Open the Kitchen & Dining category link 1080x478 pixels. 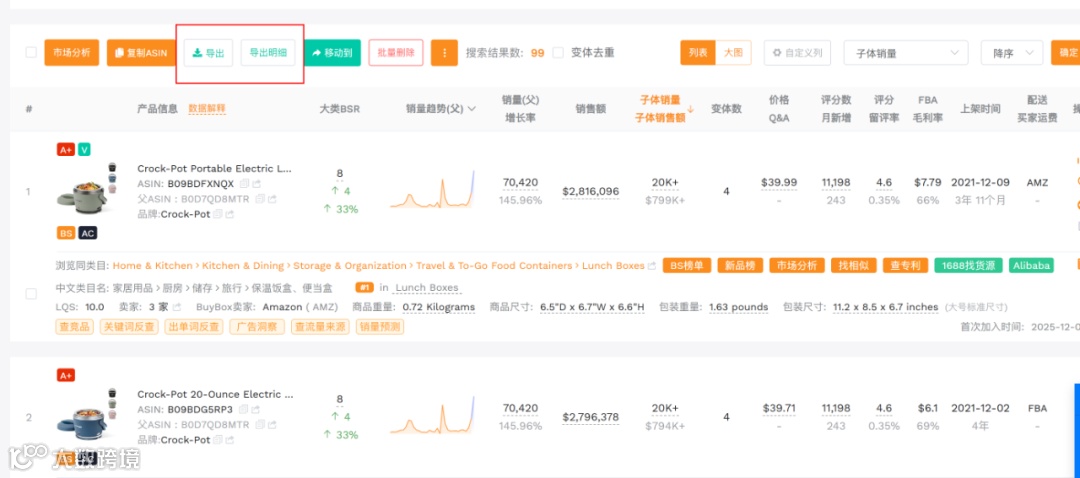pyautogui.click(x=243, y=266)
